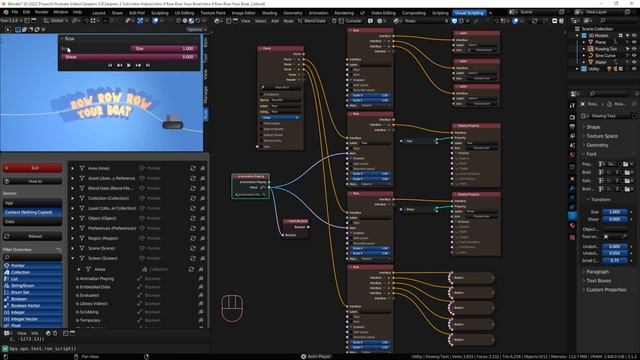Open the Material properties tab icon
The height and width of the screenshot is (360, 640).
click(x=572, y=226)
